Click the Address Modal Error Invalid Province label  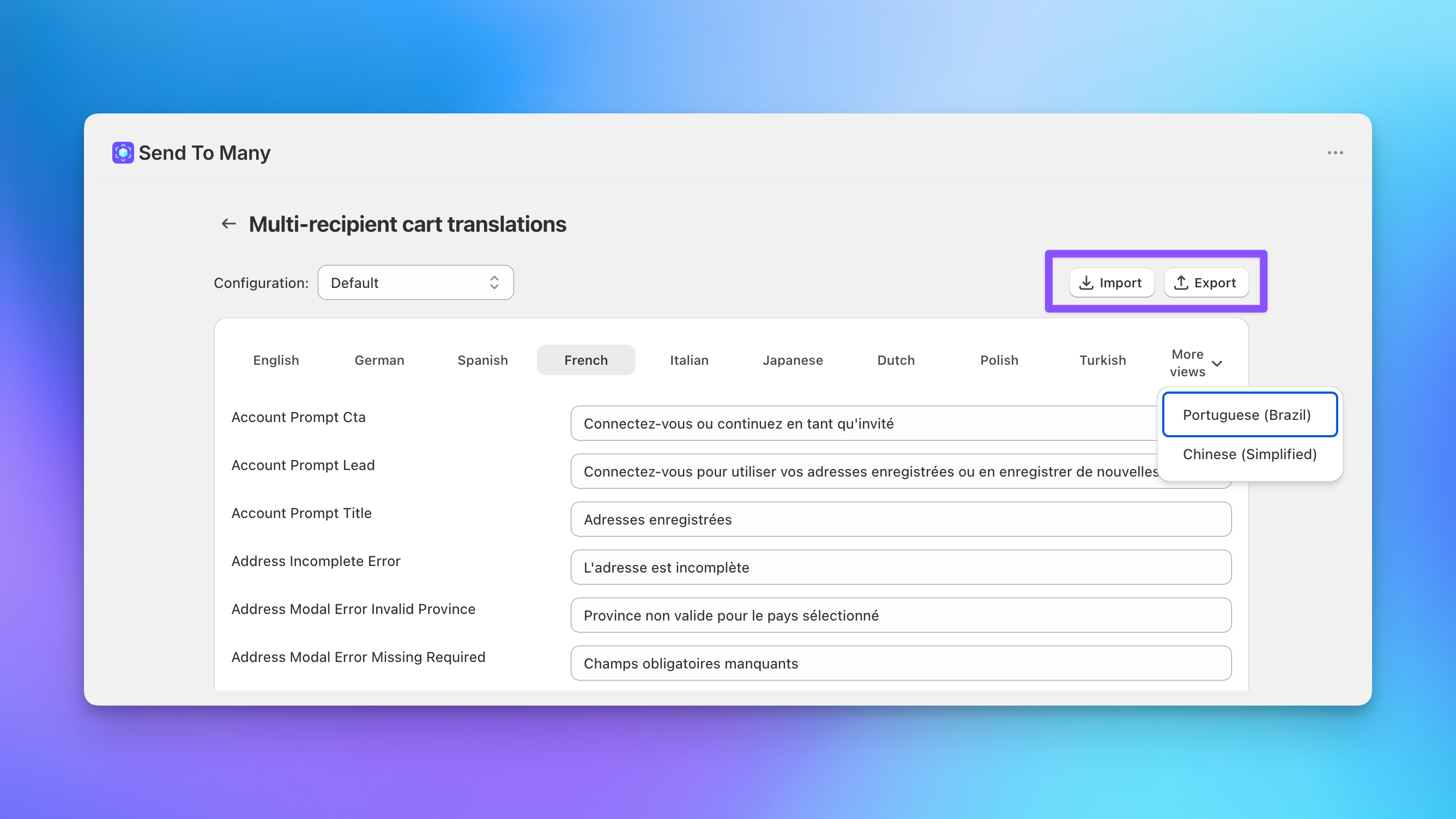point(353,609)
